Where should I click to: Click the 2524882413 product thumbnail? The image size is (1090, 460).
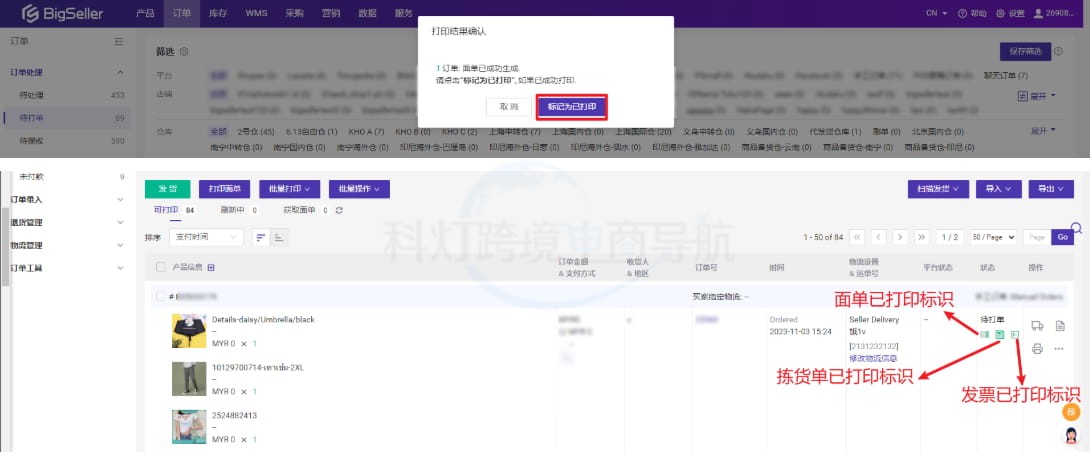(x=189, y=427)
